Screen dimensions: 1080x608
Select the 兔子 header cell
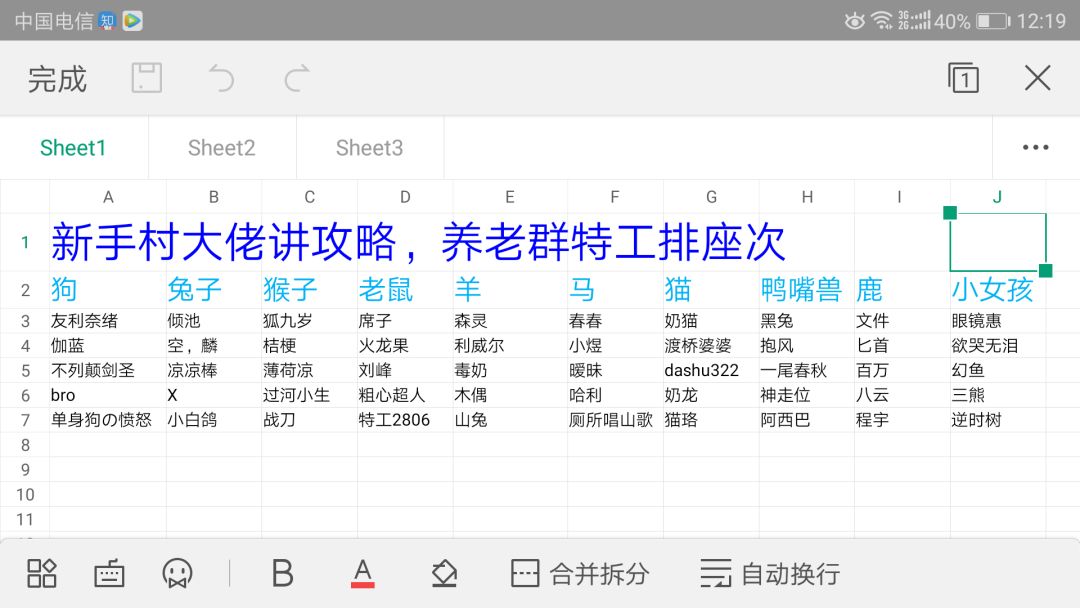point(214,290)
